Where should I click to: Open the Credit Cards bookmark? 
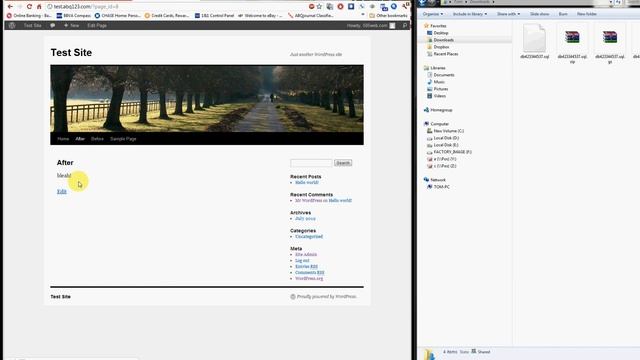click(167, 16)
